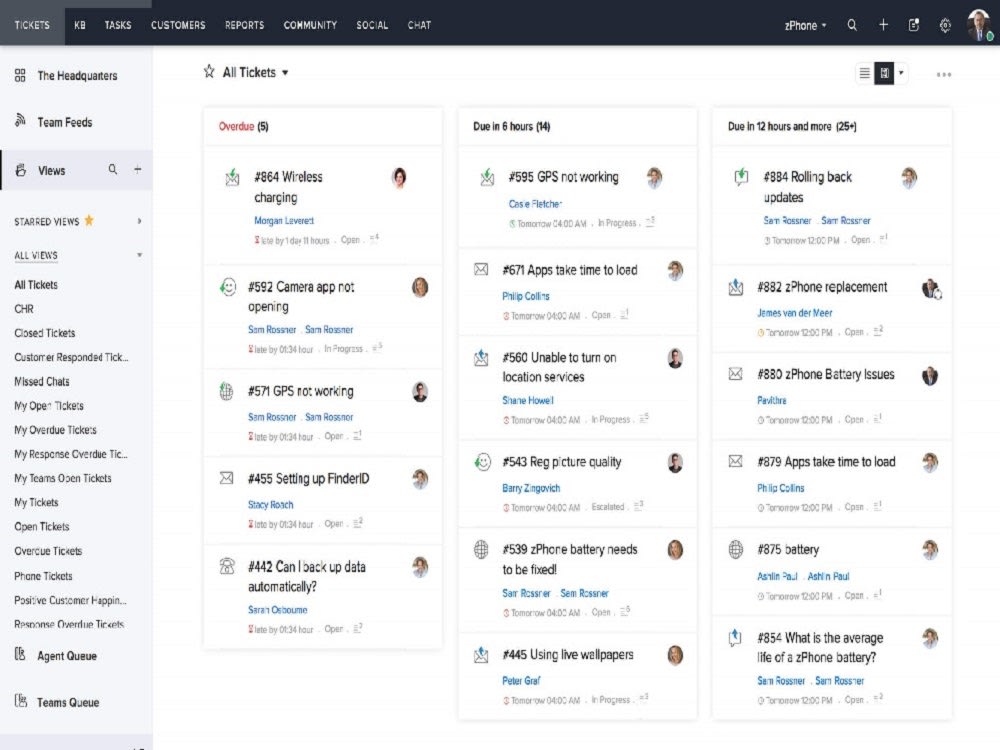The height and width of the screenshot is (750, 1000).
Task: Open the Team Feeds panel icon
Action: 18,122
